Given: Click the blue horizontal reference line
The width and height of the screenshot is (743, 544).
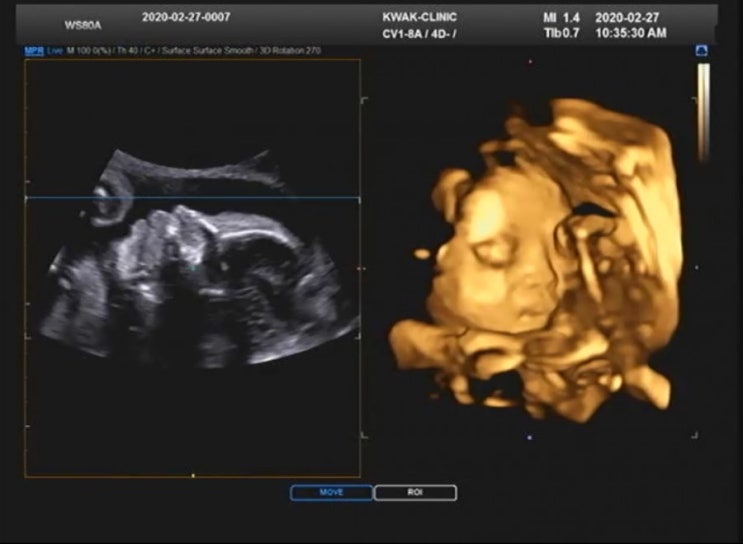Looking at the screenshot, I should pyautogui.click(x=192, y=198).
